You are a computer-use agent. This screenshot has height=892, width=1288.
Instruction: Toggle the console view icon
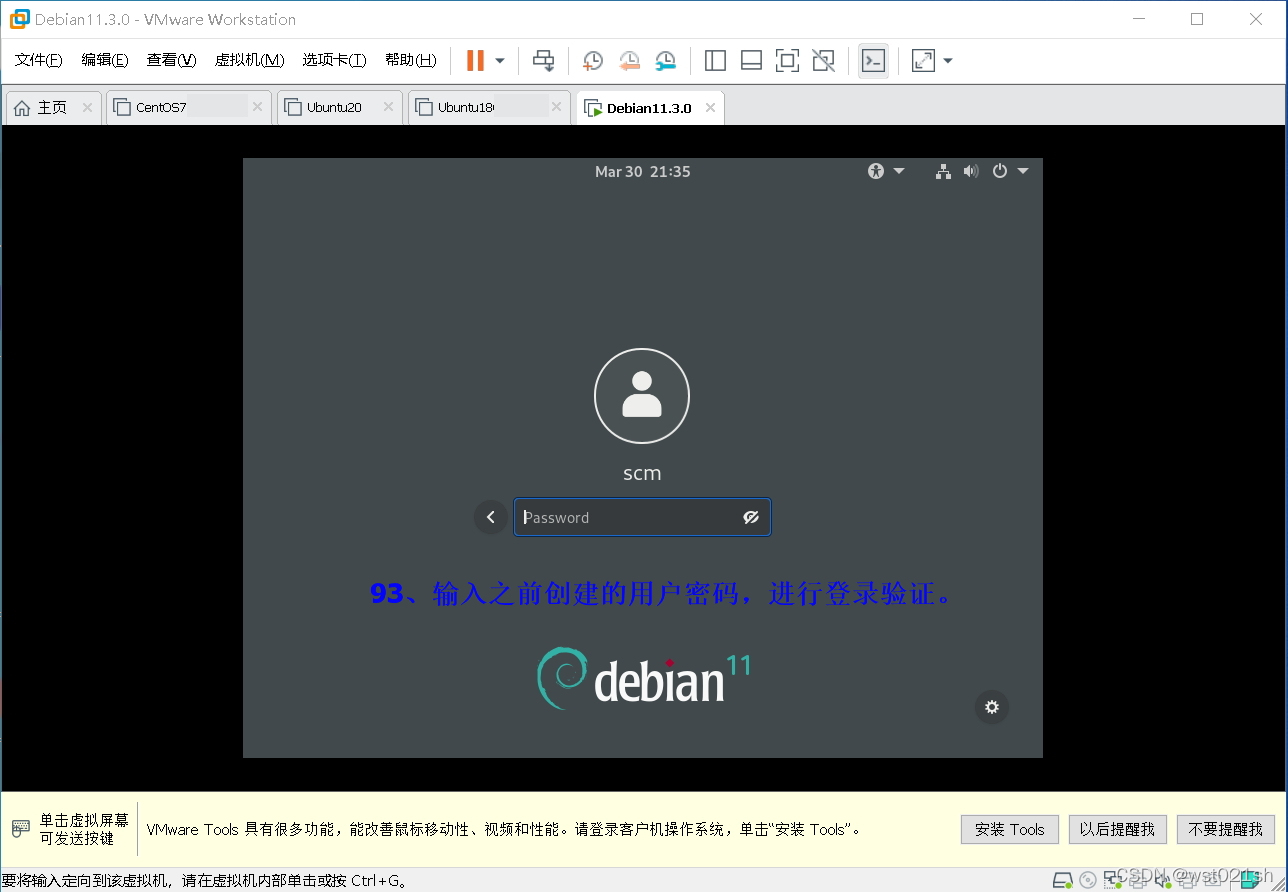click(x=873, y=61)
